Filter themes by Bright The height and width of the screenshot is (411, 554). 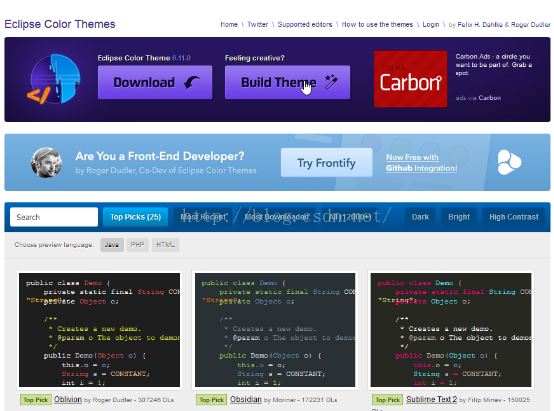click(459, 217)
